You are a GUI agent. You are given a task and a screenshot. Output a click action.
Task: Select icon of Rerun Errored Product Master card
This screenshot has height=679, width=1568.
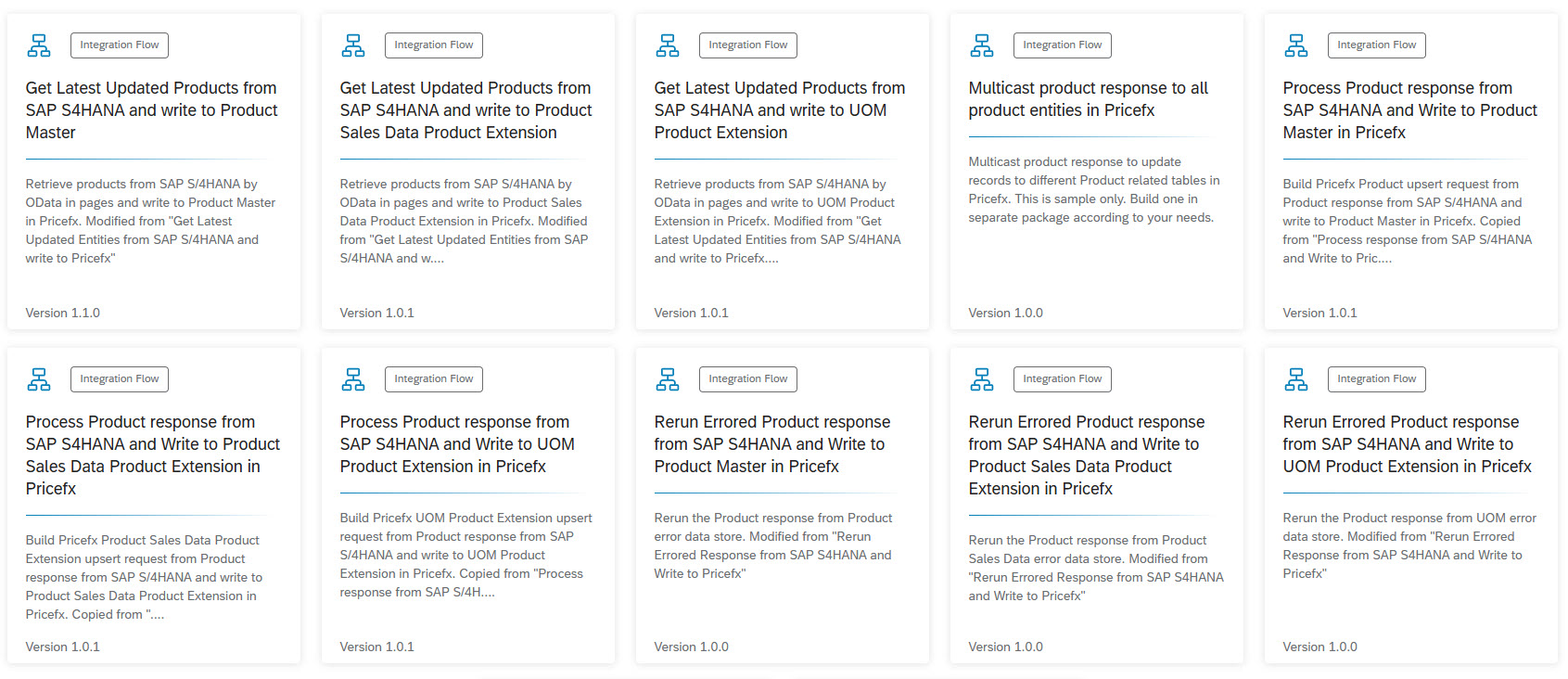coord(667,378)
